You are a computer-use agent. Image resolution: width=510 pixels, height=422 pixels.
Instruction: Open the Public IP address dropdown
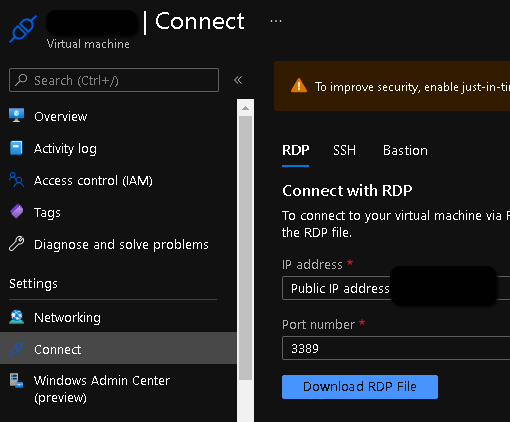point(396,288)
